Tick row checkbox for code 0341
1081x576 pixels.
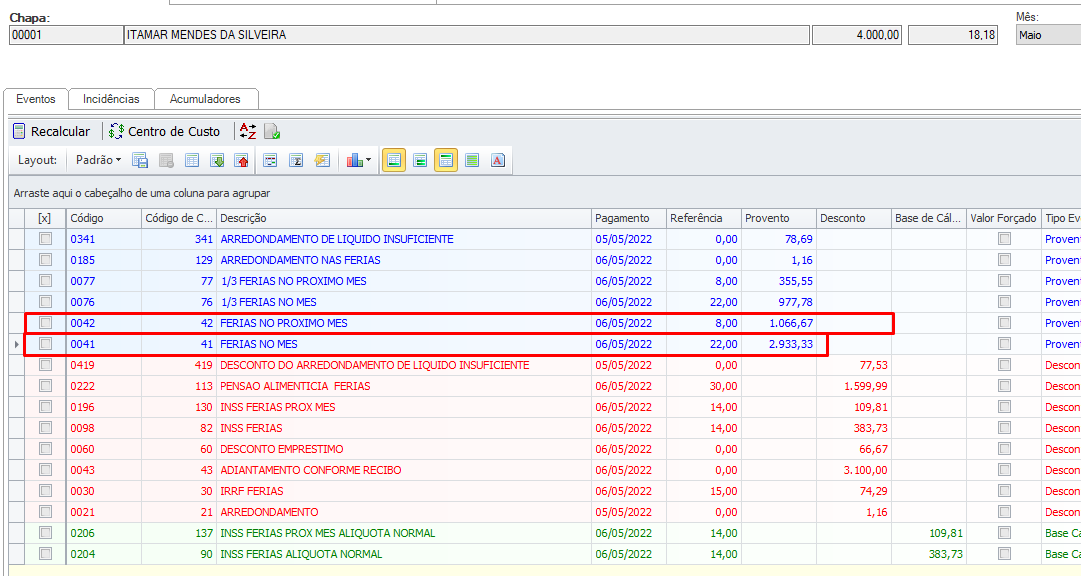[x=46, y=239]
